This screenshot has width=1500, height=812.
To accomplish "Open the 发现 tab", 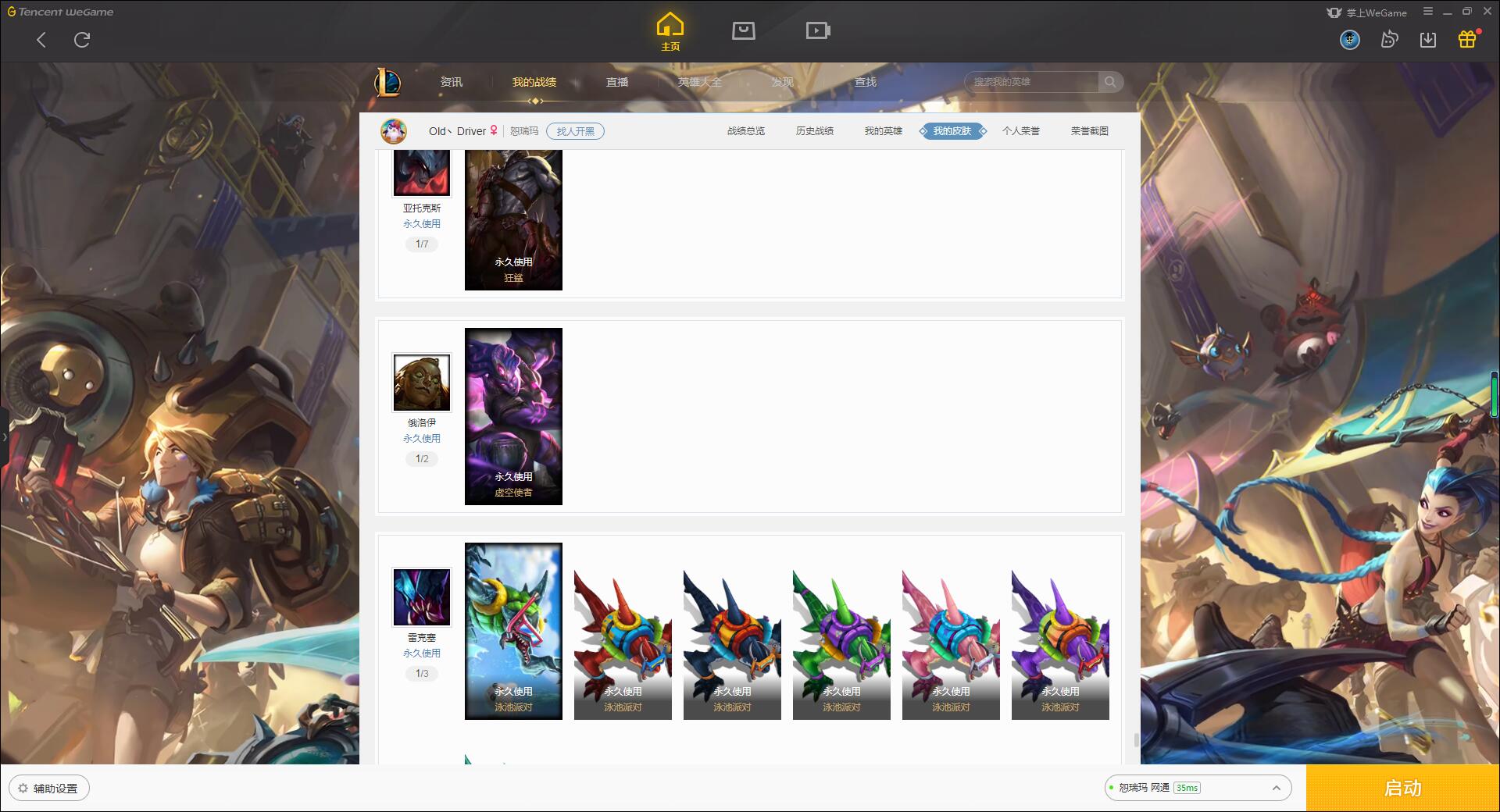I will 783,82.
